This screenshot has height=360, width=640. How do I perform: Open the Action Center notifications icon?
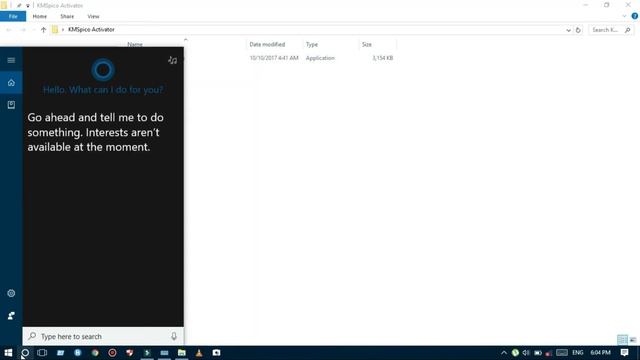624,353
